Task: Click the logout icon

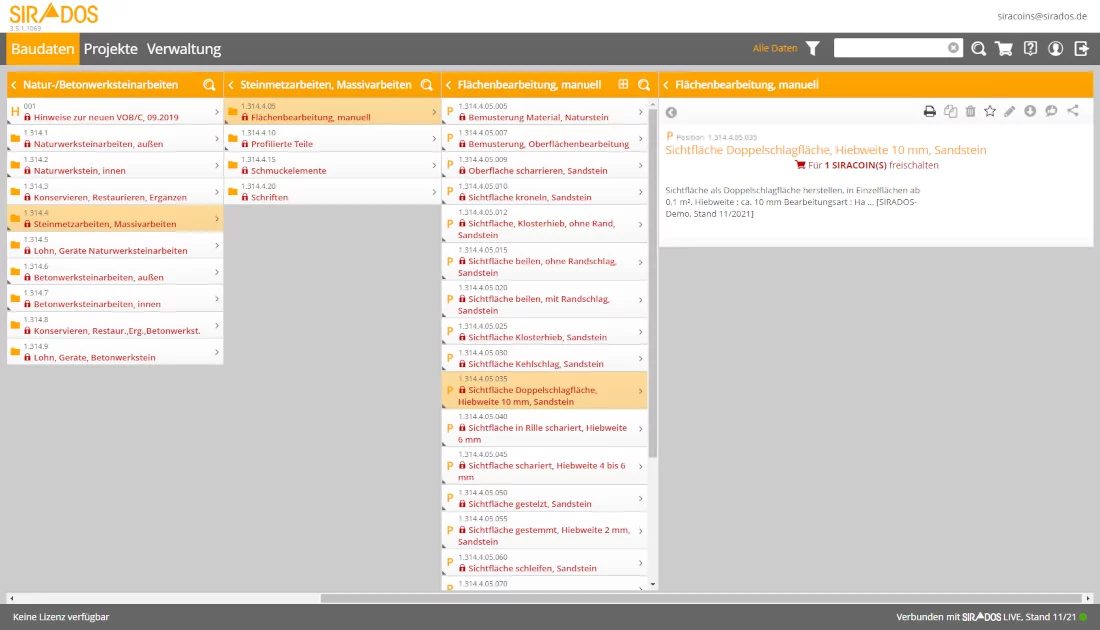Action: click(x=1081, y=48)
